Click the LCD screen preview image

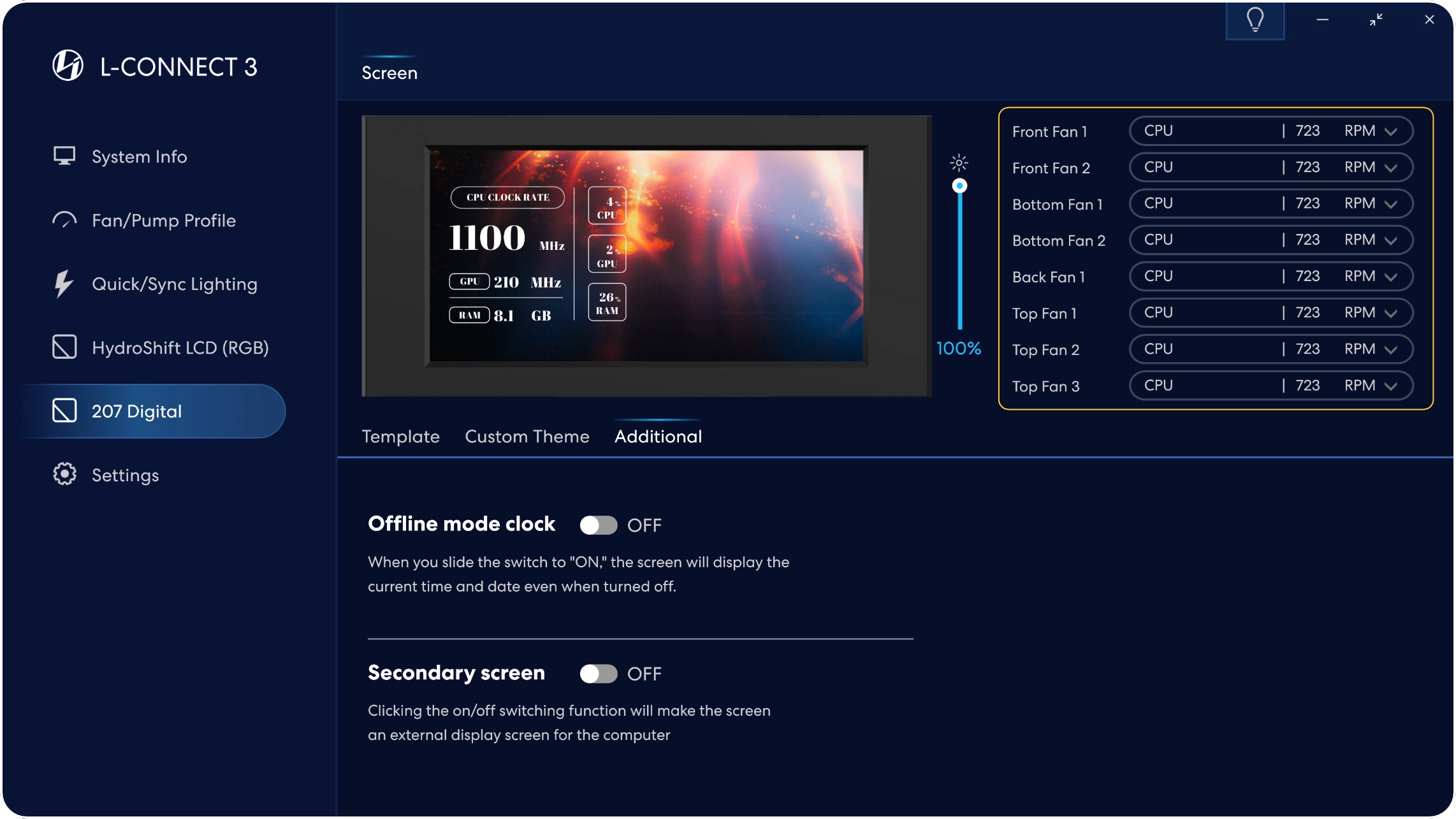pos(646,256)
